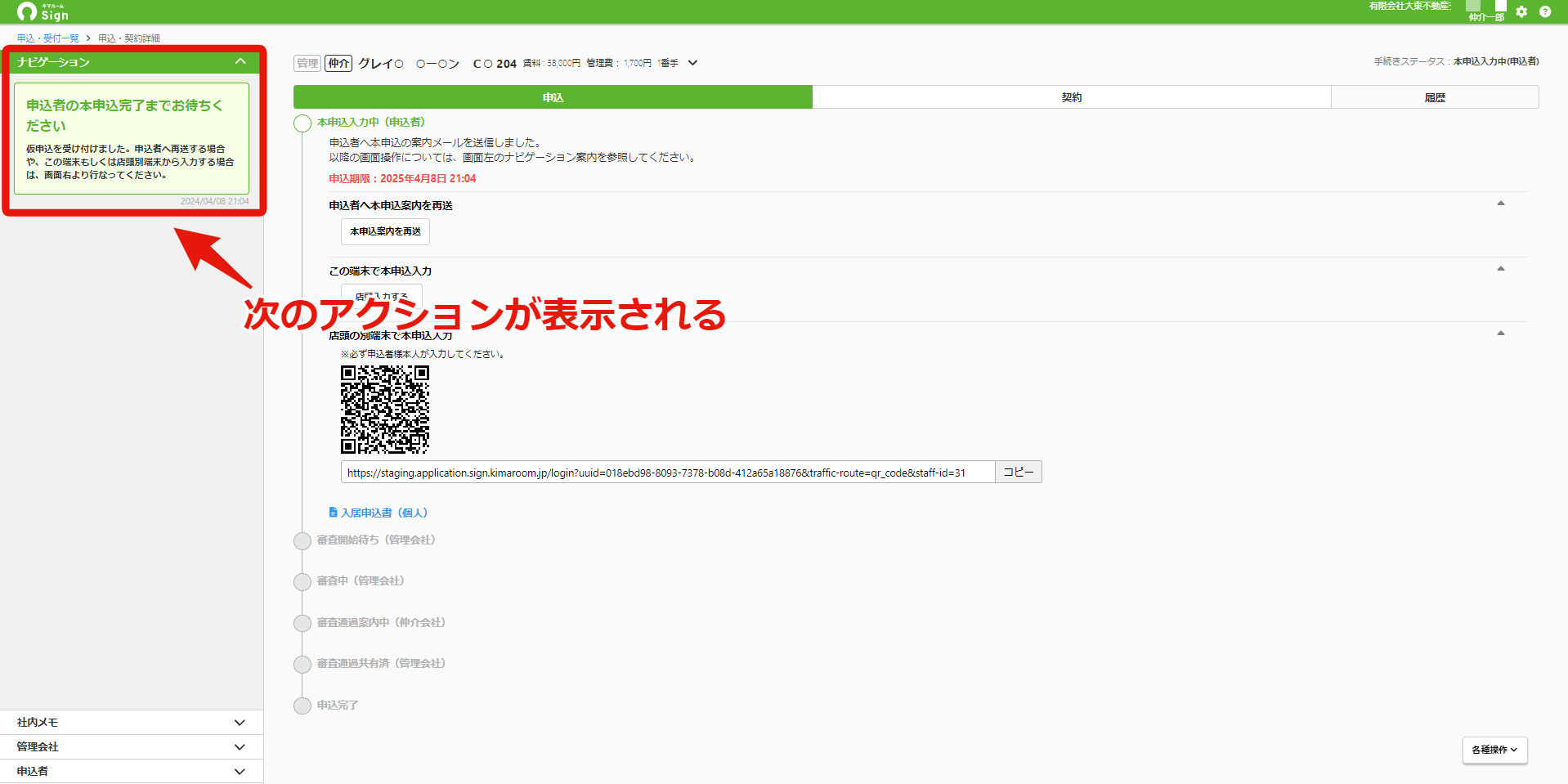Click the 審査開始待ち step circle

pos(302,540)
